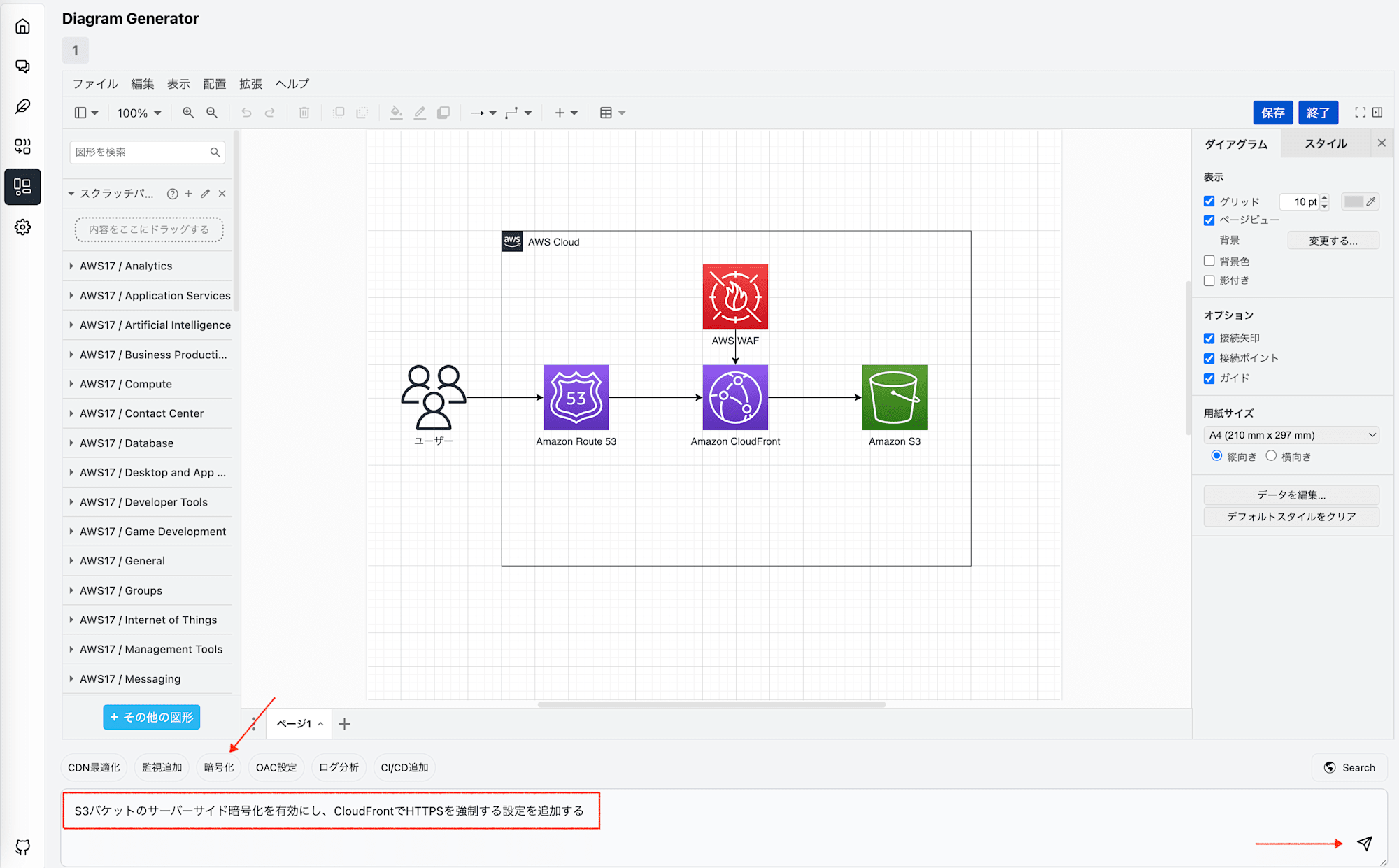Expand AWS17 / Analytics category

click(x=148, y=266)
